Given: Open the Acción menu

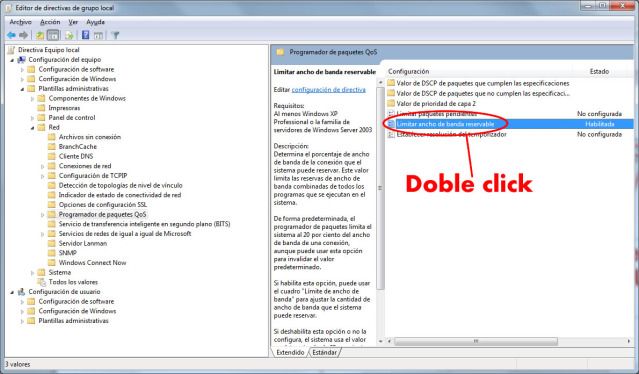Looking at the screenshot, I should (x=50, y=22).
